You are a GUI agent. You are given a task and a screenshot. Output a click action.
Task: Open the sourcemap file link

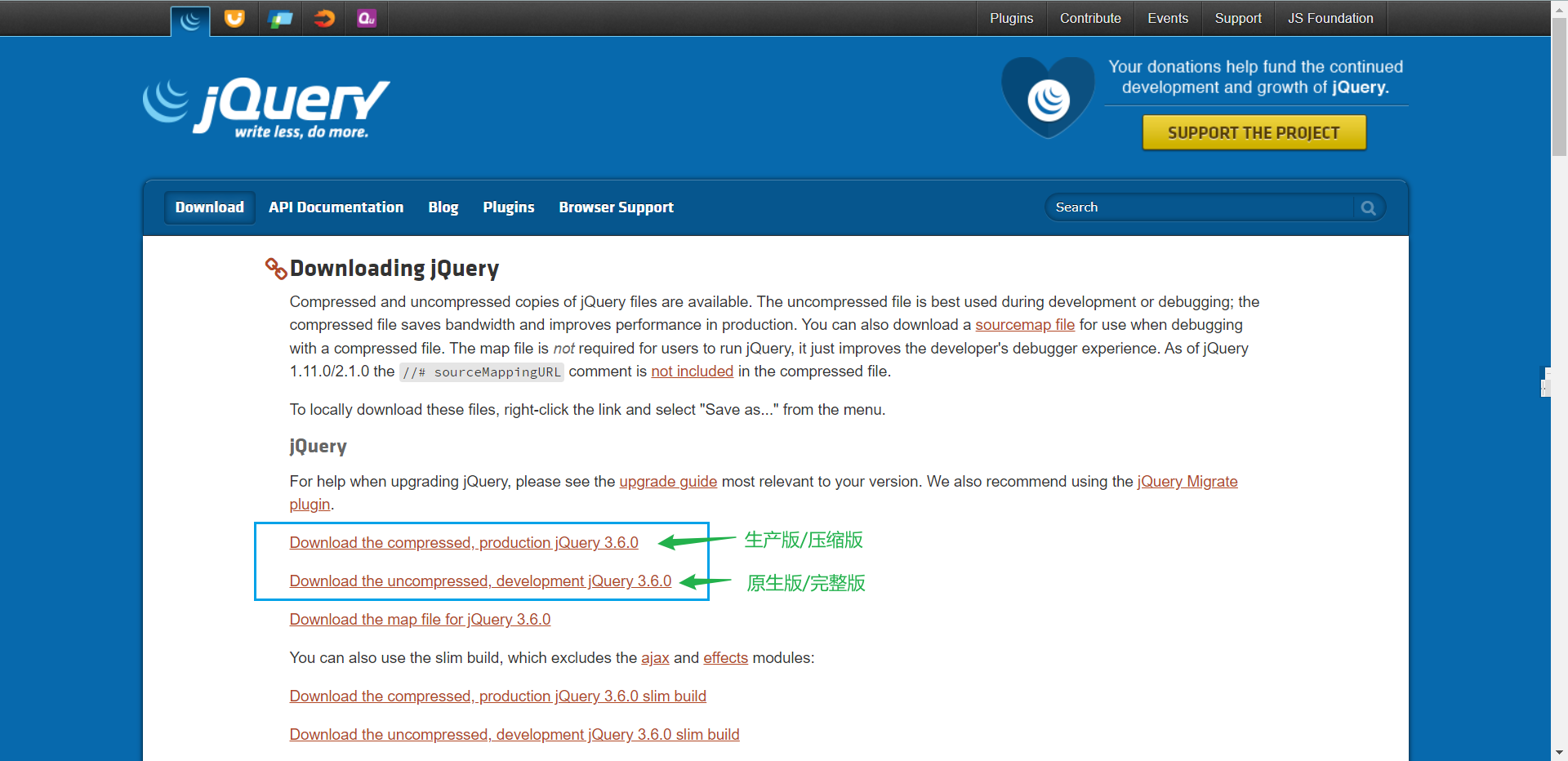pyautogui.click(x=1025, y=325)
